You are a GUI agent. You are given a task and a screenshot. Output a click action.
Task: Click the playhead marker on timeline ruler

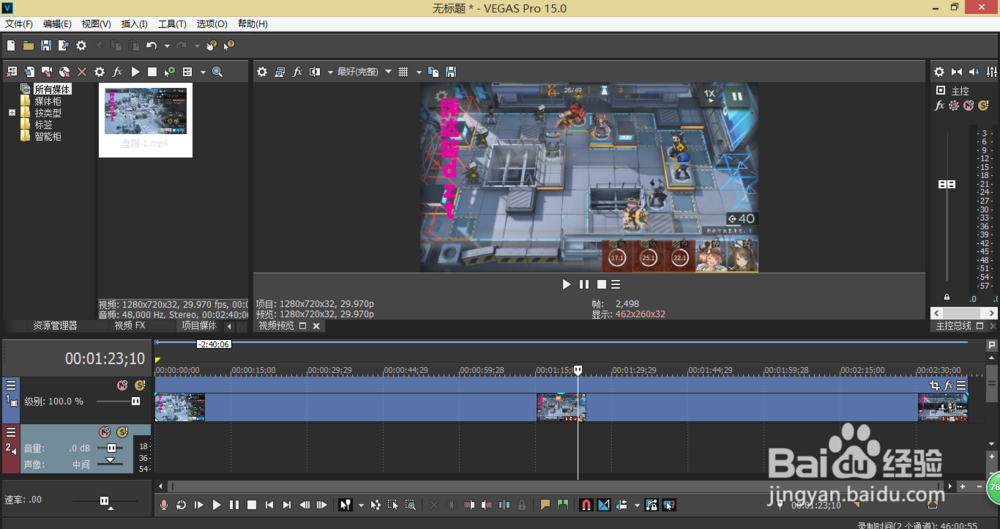[578, 370]
